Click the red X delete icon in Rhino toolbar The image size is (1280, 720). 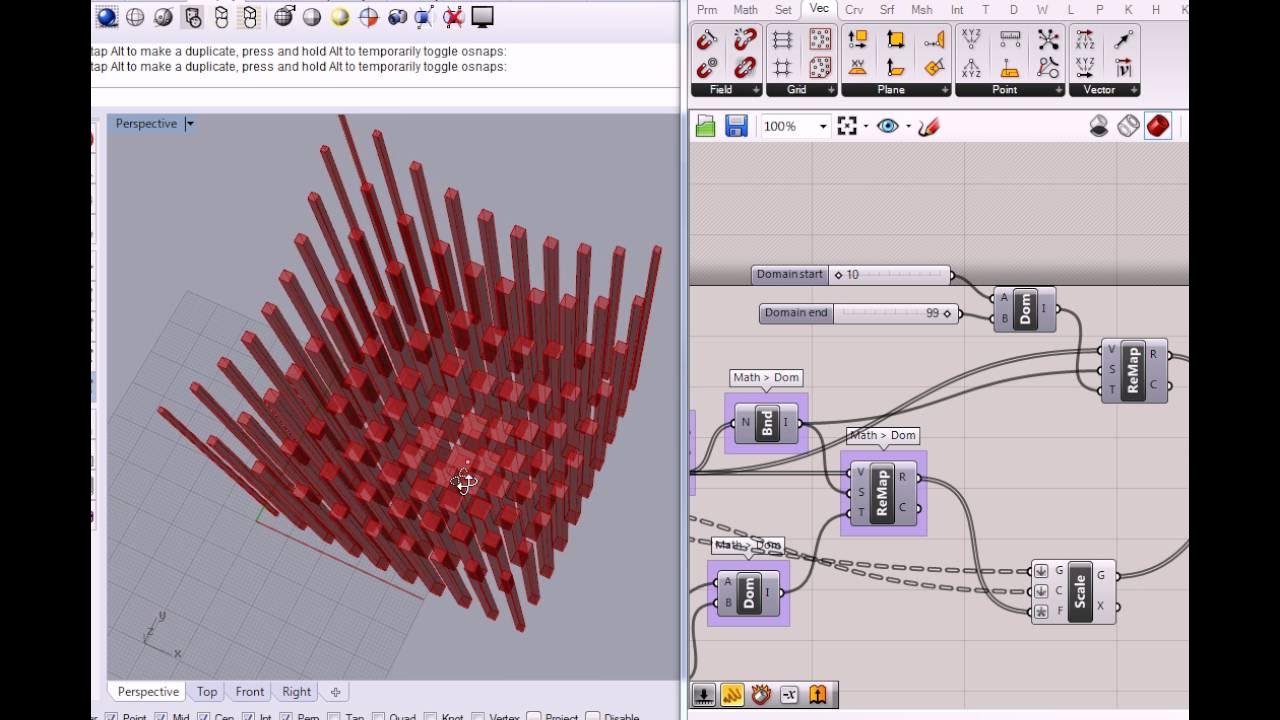click(453, 16)
